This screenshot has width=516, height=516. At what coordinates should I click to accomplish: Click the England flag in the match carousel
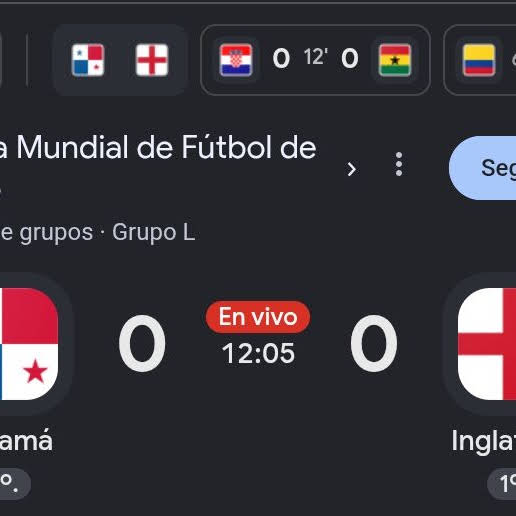click(x=152, y=60)
